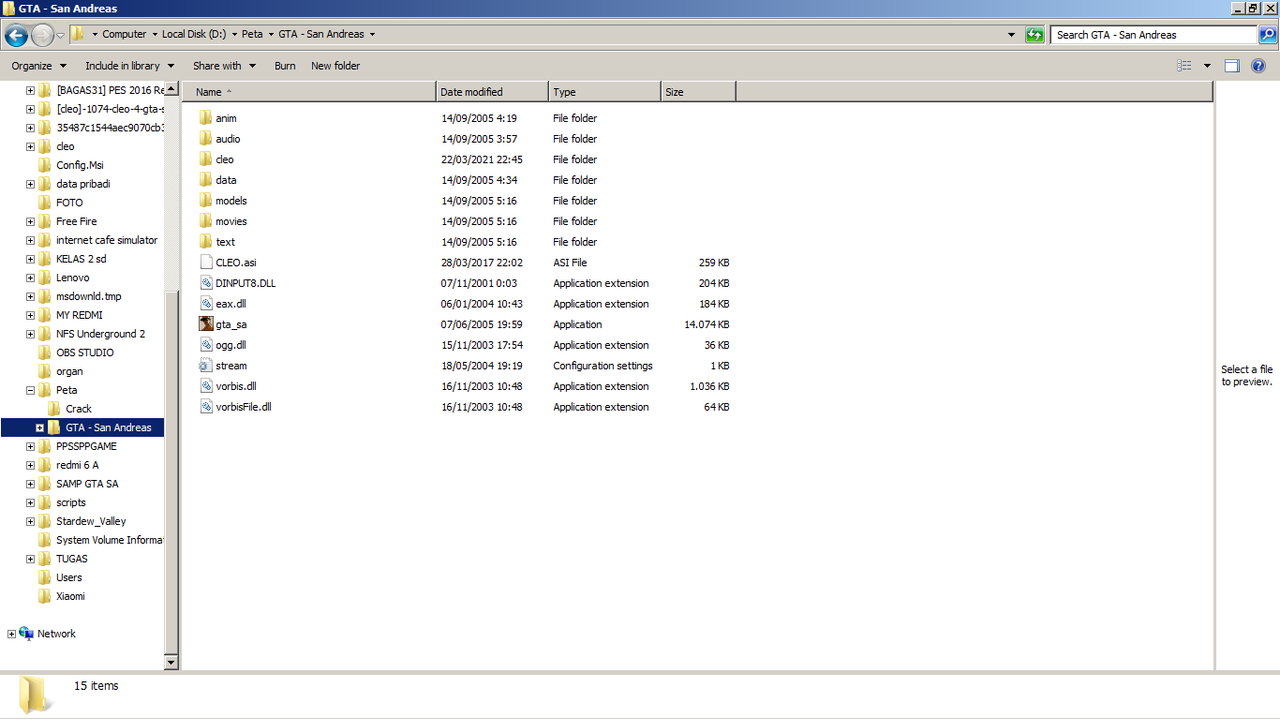Click the search magnifier icon
Viewport: 1280px width, 720px height.
1267,35
